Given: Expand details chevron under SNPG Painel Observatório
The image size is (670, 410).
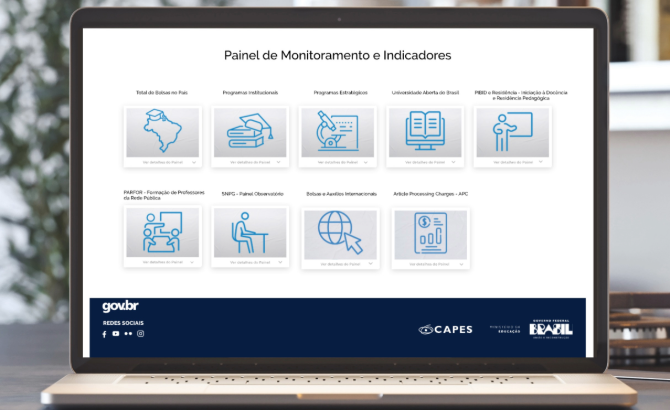Looking at the screenshot, I should click(280, 263).
